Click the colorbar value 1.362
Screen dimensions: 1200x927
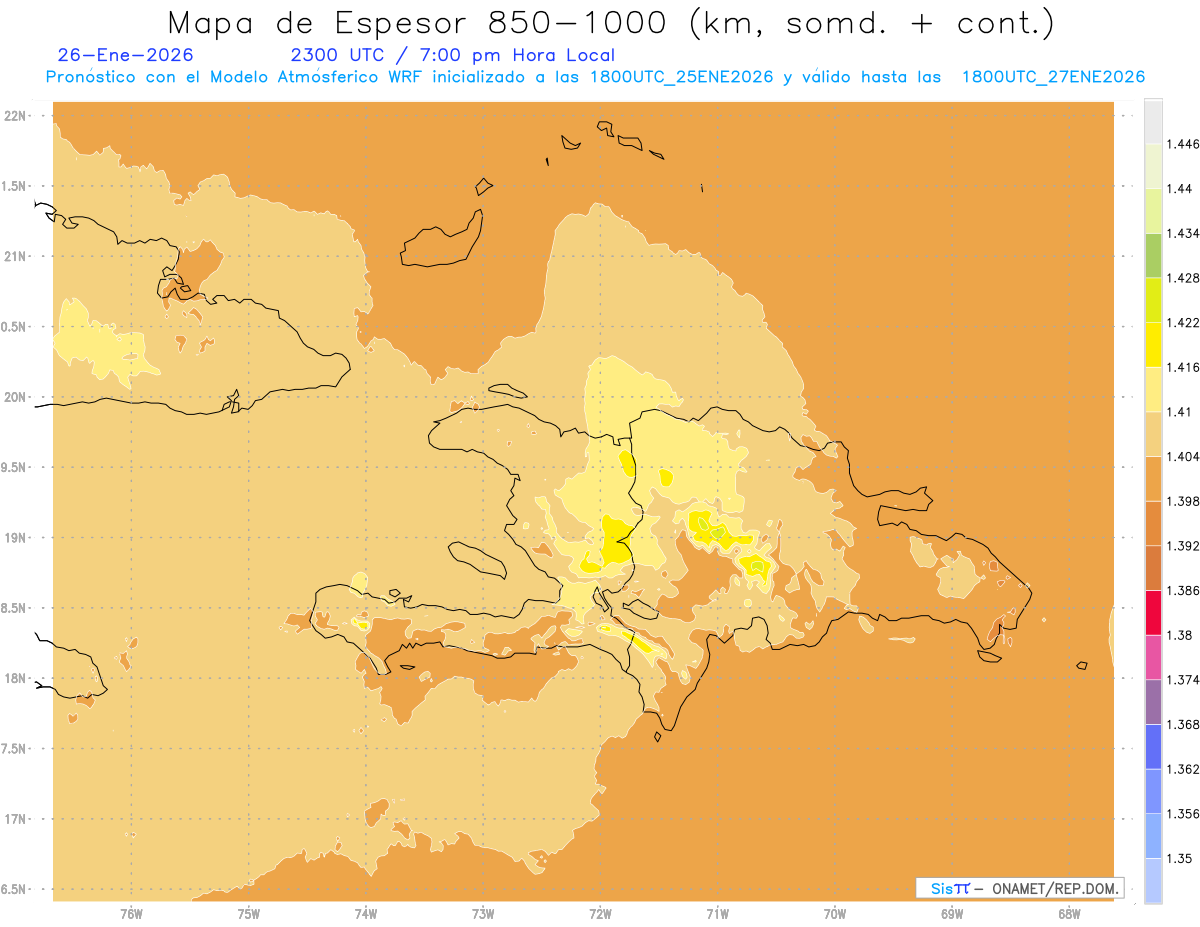pyautogui.click(x=1184, y=769)
